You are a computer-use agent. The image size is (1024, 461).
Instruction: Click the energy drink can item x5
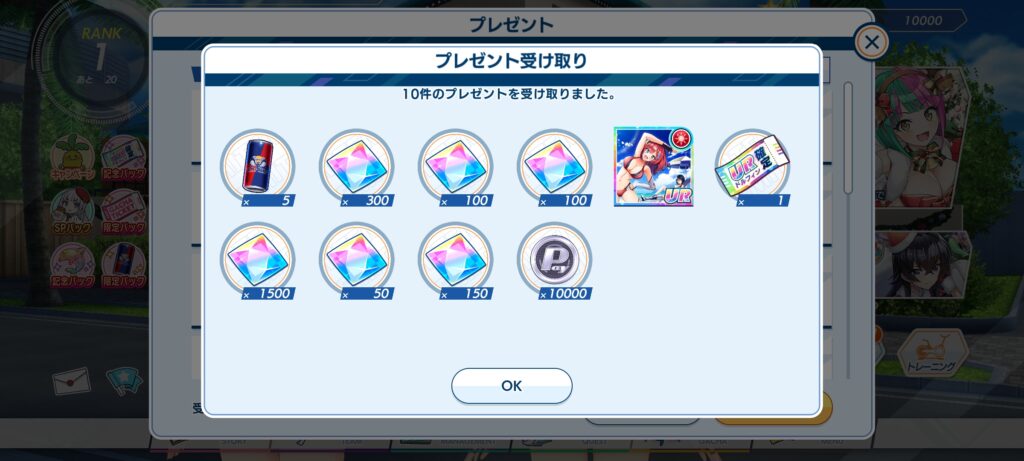point(257,167)
